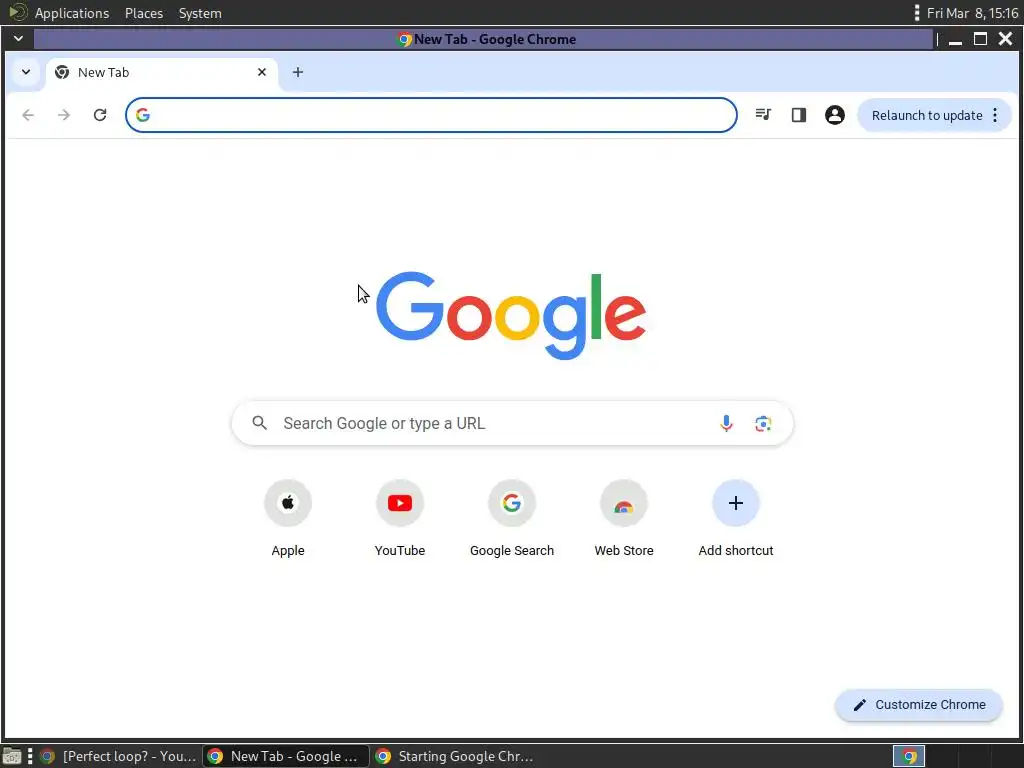1024x768 pixels.
Task: Click the Google logo
Action: point(511,315)
